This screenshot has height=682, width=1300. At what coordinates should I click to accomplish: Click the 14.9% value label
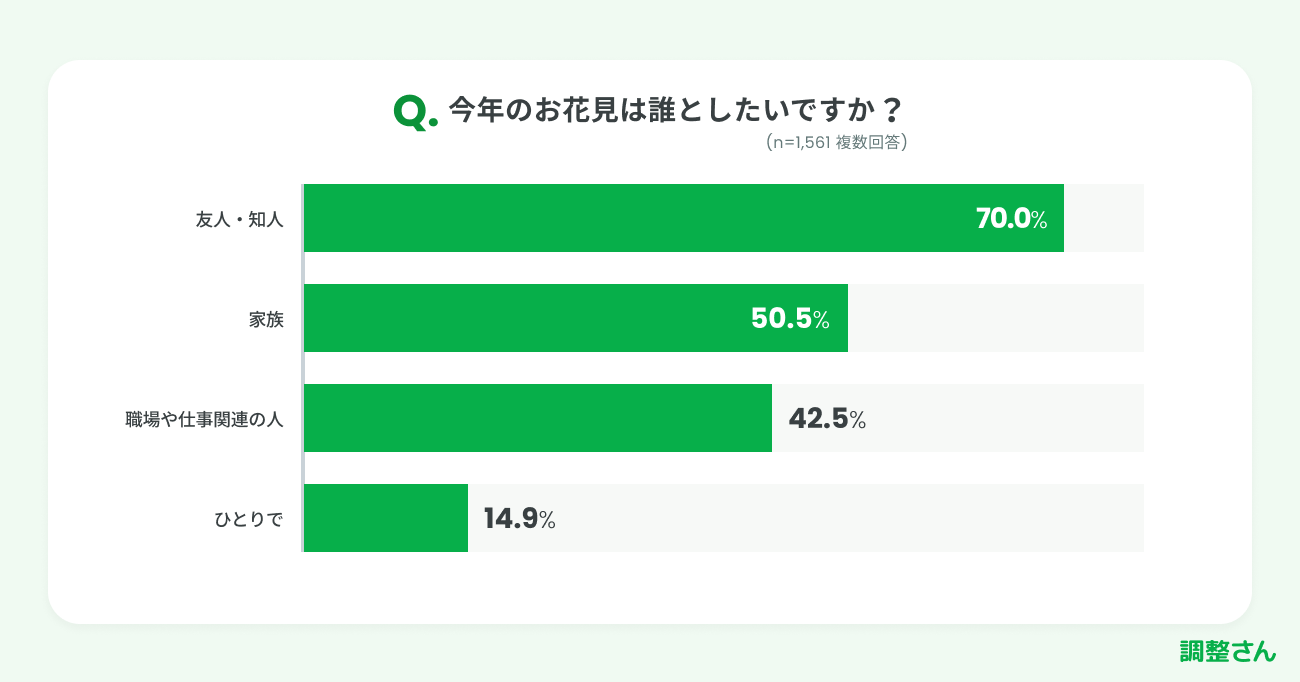(x=519, y=519)
